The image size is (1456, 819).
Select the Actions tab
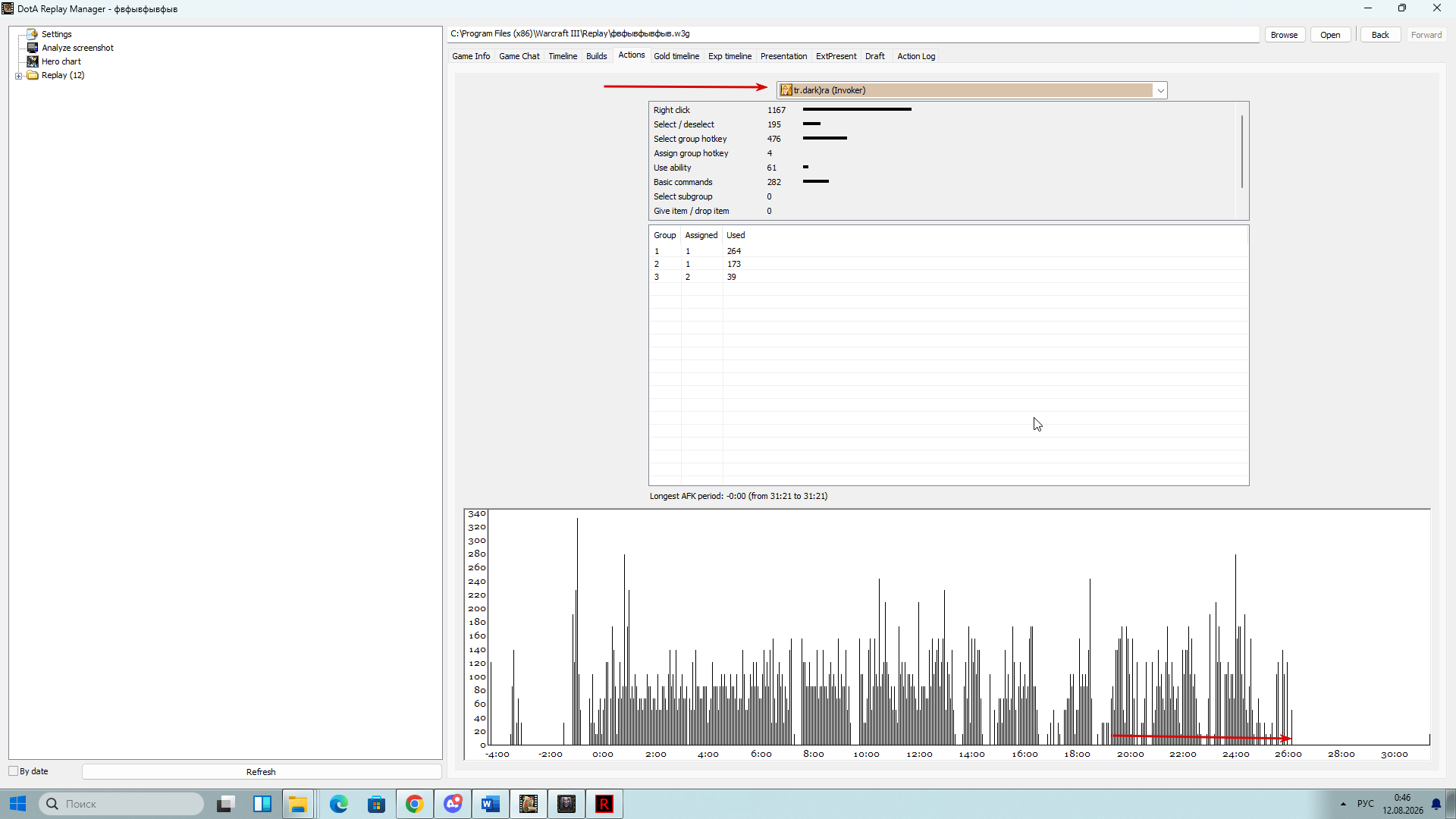pos(632,55)
